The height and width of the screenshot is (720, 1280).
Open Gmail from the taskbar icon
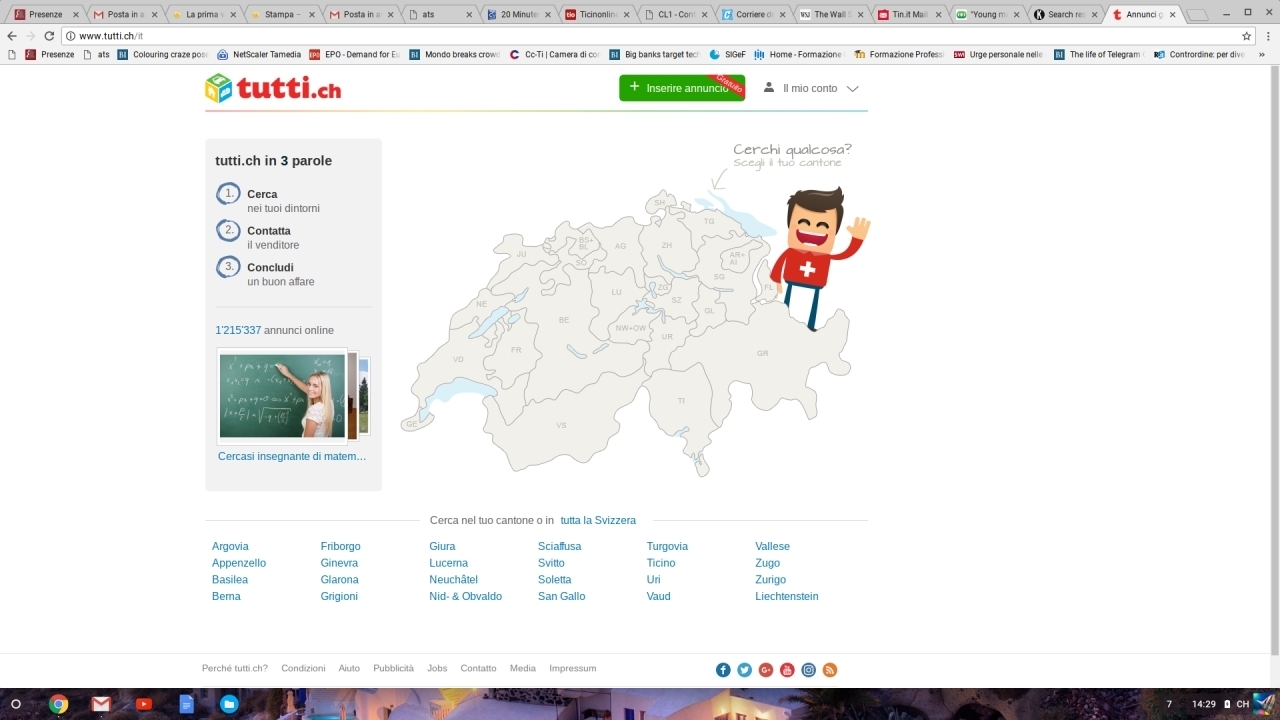[x=100, y=704]
